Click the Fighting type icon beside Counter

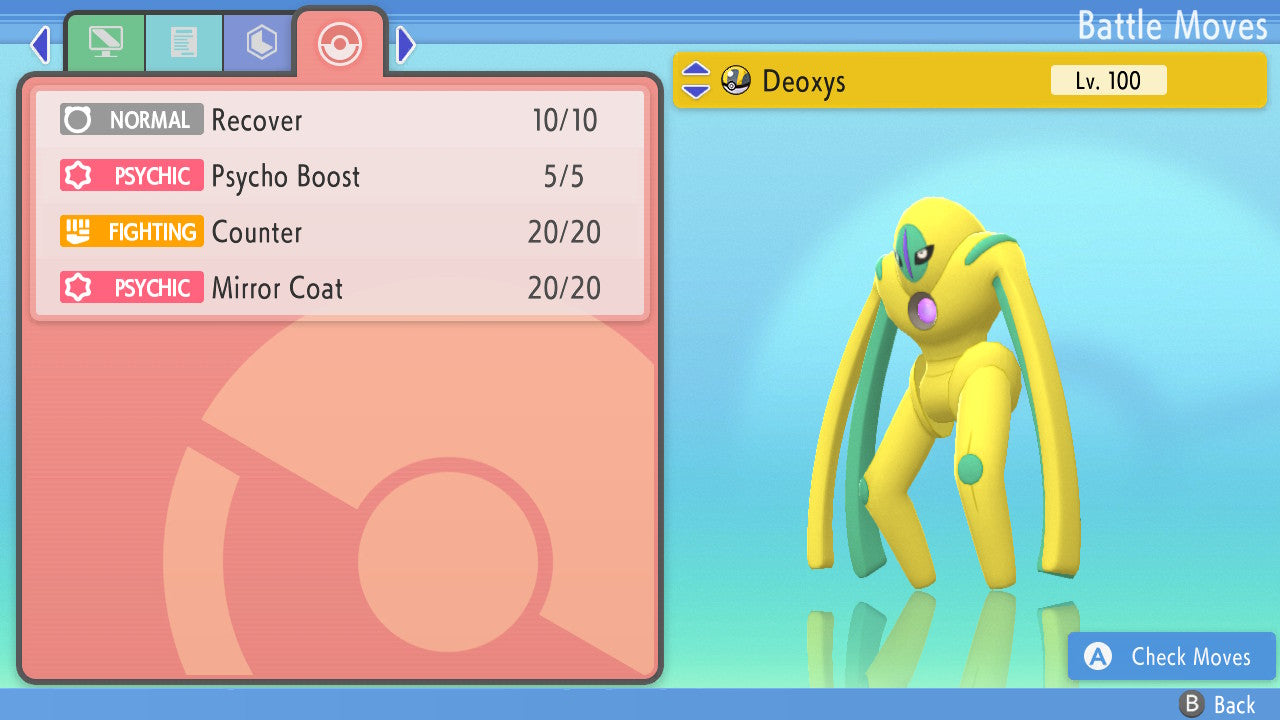point(131,231)
